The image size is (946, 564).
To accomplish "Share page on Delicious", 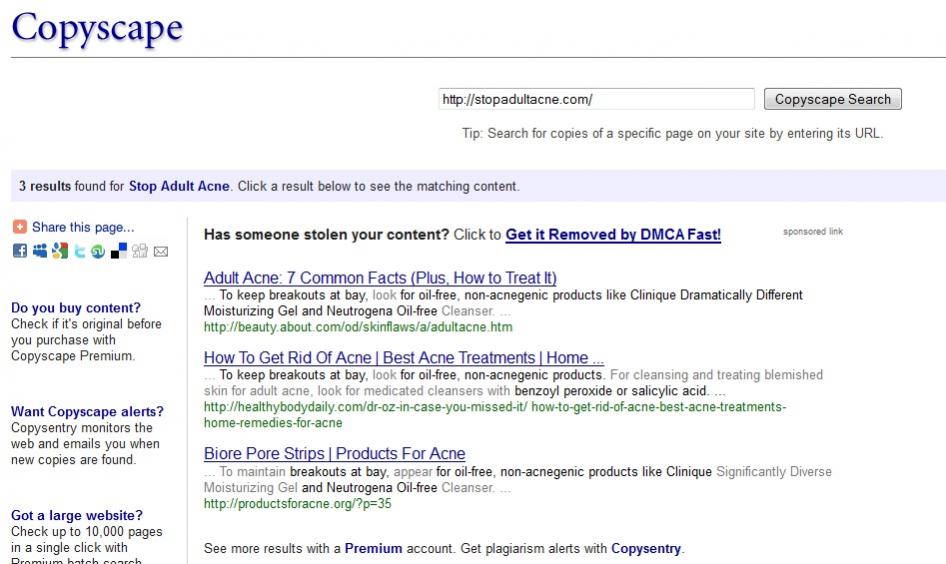I will click(119, 251).
